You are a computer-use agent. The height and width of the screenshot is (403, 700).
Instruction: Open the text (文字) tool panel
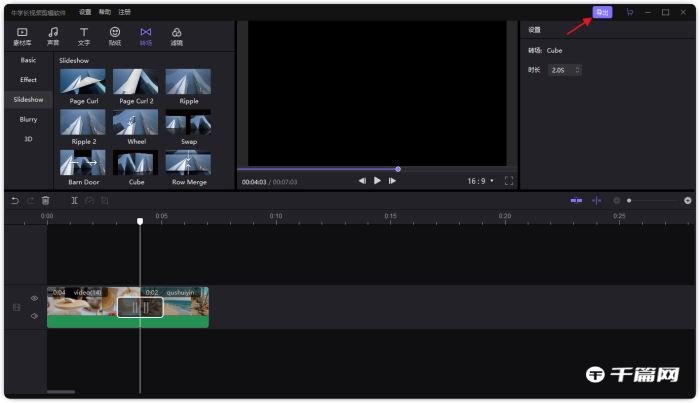tap(84, 36)
